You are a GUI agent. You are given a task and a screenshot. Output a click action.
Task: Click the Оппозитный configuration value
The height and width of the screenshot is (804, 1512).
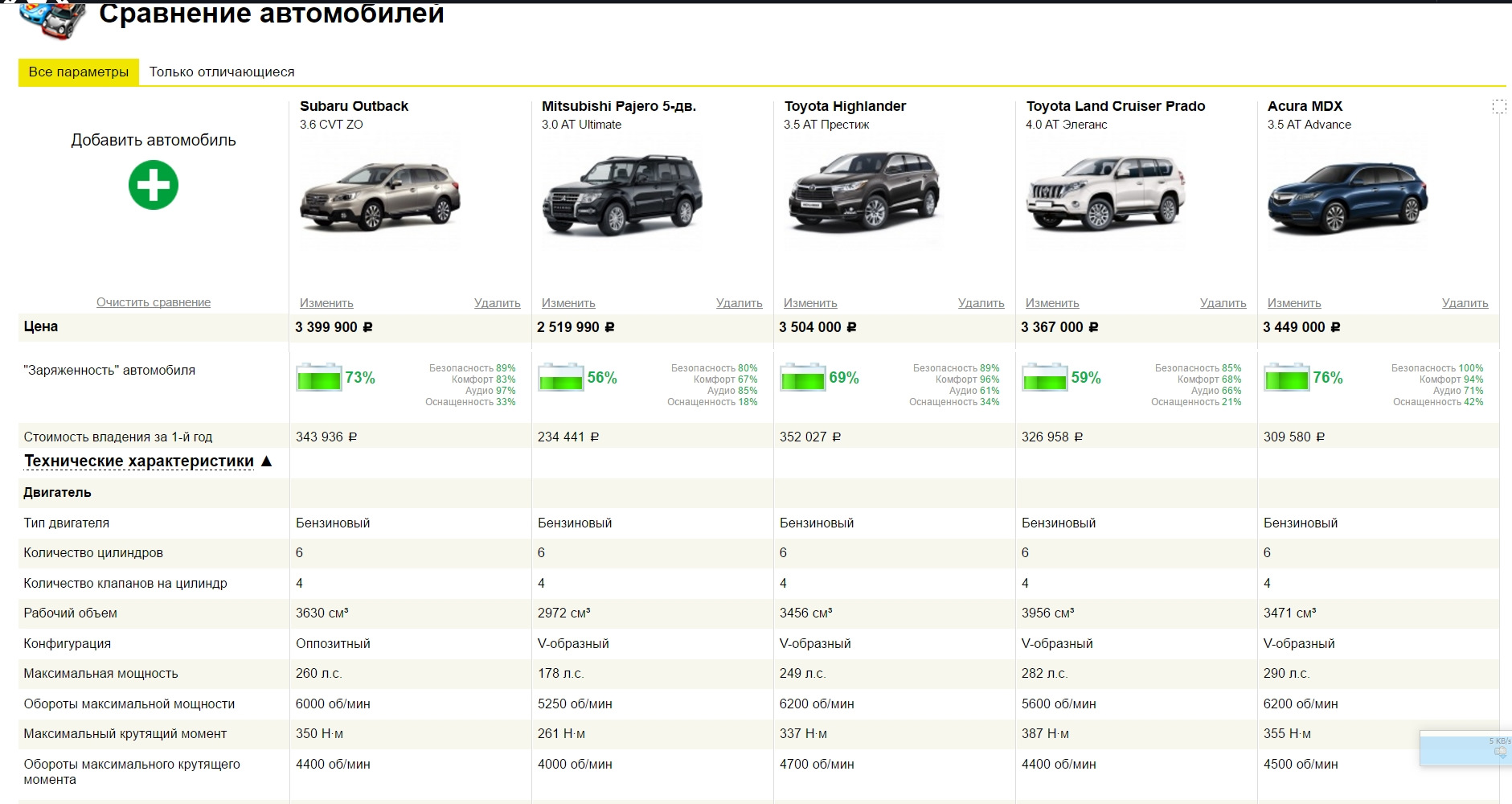333,643
